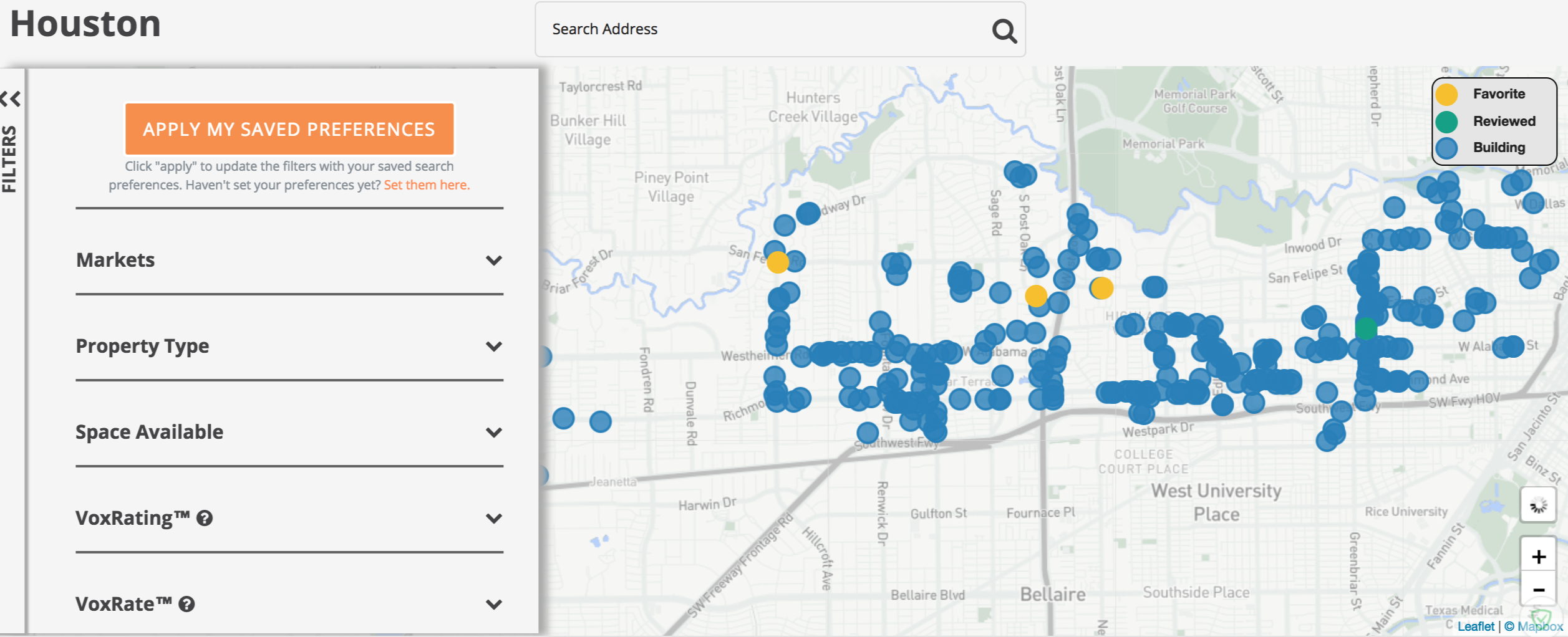Screen dimensions: 1568x637
Task: Click the Houston page heading
Action: (85, 24)
